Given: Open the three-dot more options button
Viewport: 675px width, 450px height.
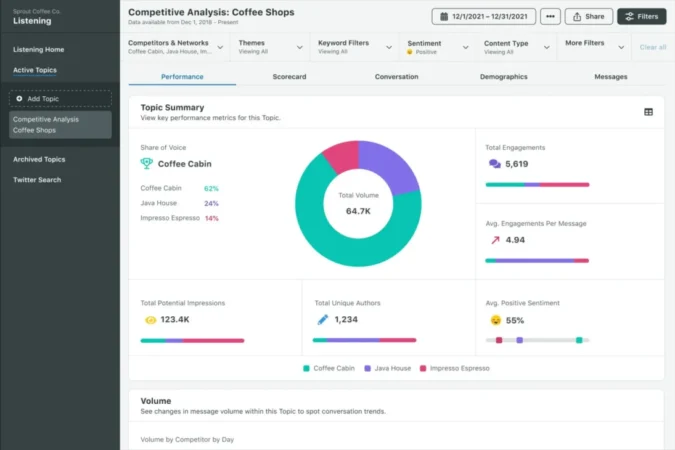Looking at the screenshot, I should 550,16.
